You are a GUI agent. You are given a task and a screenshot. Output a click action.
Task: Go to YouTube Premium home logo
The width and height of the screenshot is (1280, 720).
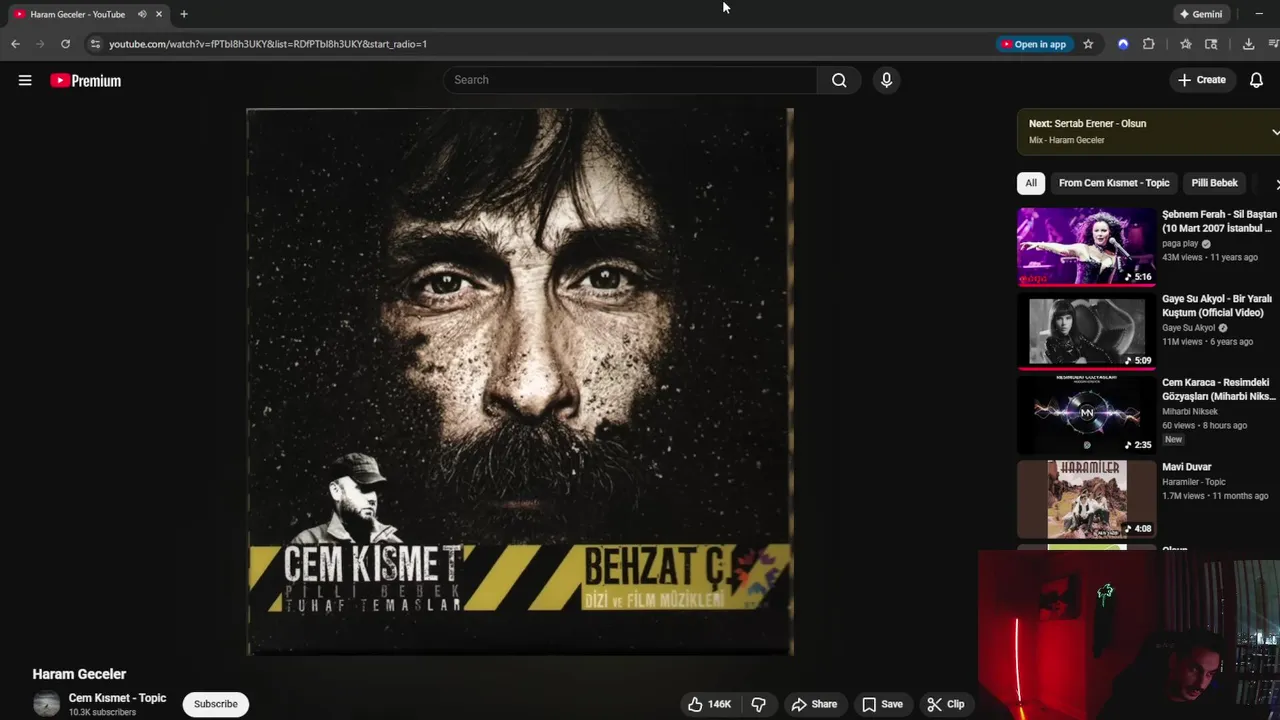click(86, 81)
